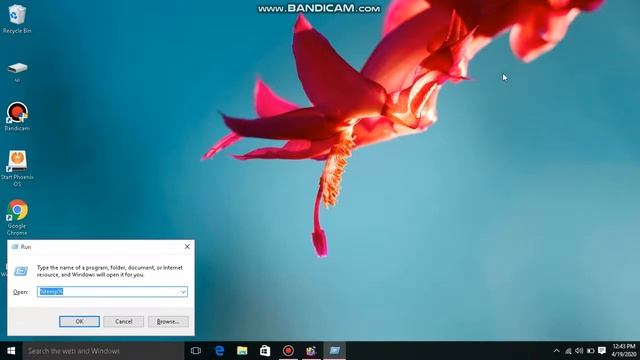This screenshot has height=360, width=640.
Task: Click the battery tray icon
Action: coord(590,351)
